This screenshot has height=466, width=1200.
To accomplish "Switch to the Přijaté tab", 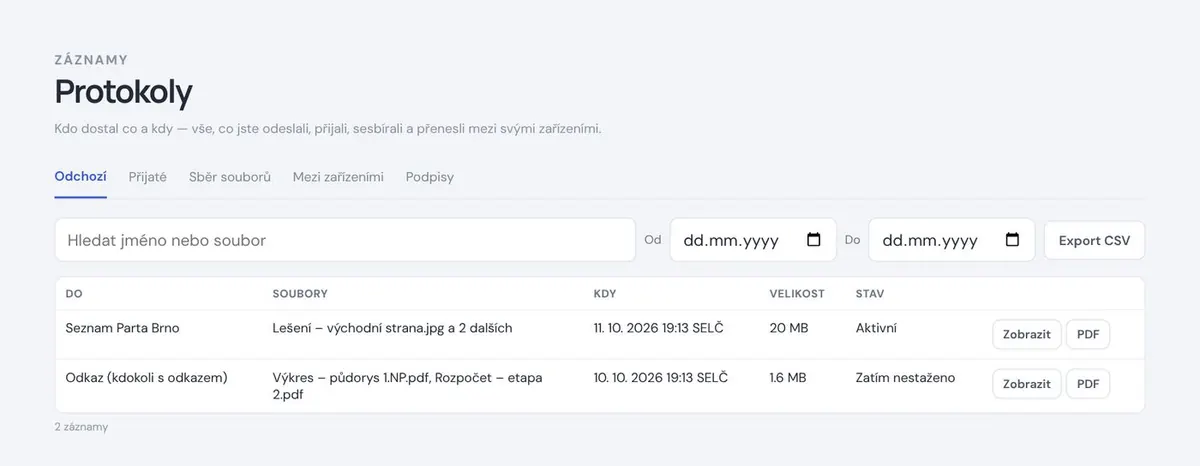I will [x=148, y=177].
